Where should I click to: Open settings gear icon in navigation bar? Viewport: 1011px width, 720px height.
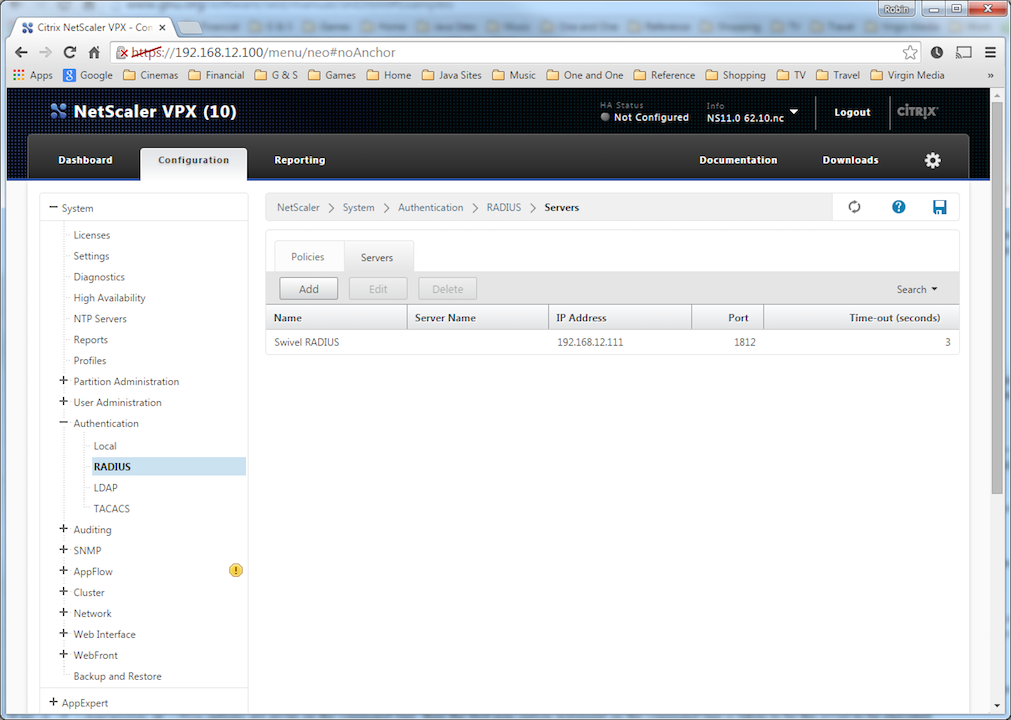pos(932,160)
